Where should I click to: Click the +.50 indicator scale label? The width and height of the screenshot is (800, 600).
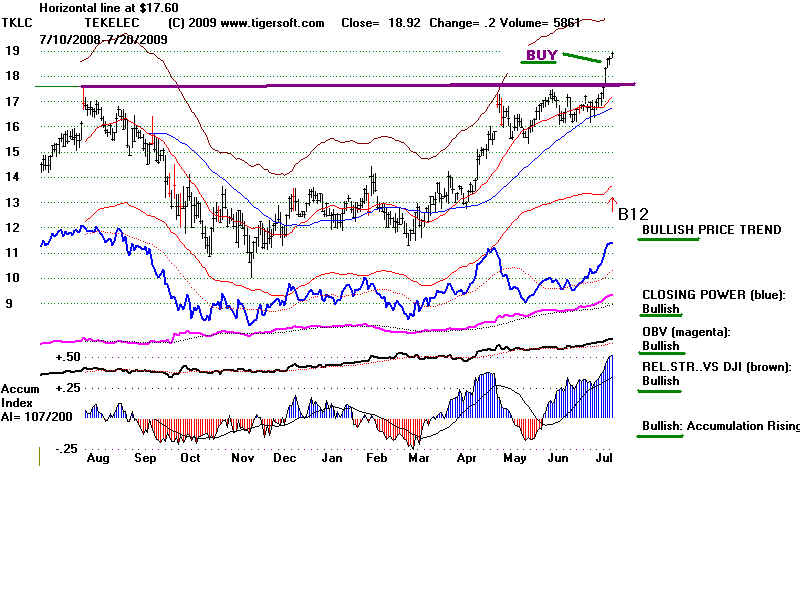(x=68, y=357)
